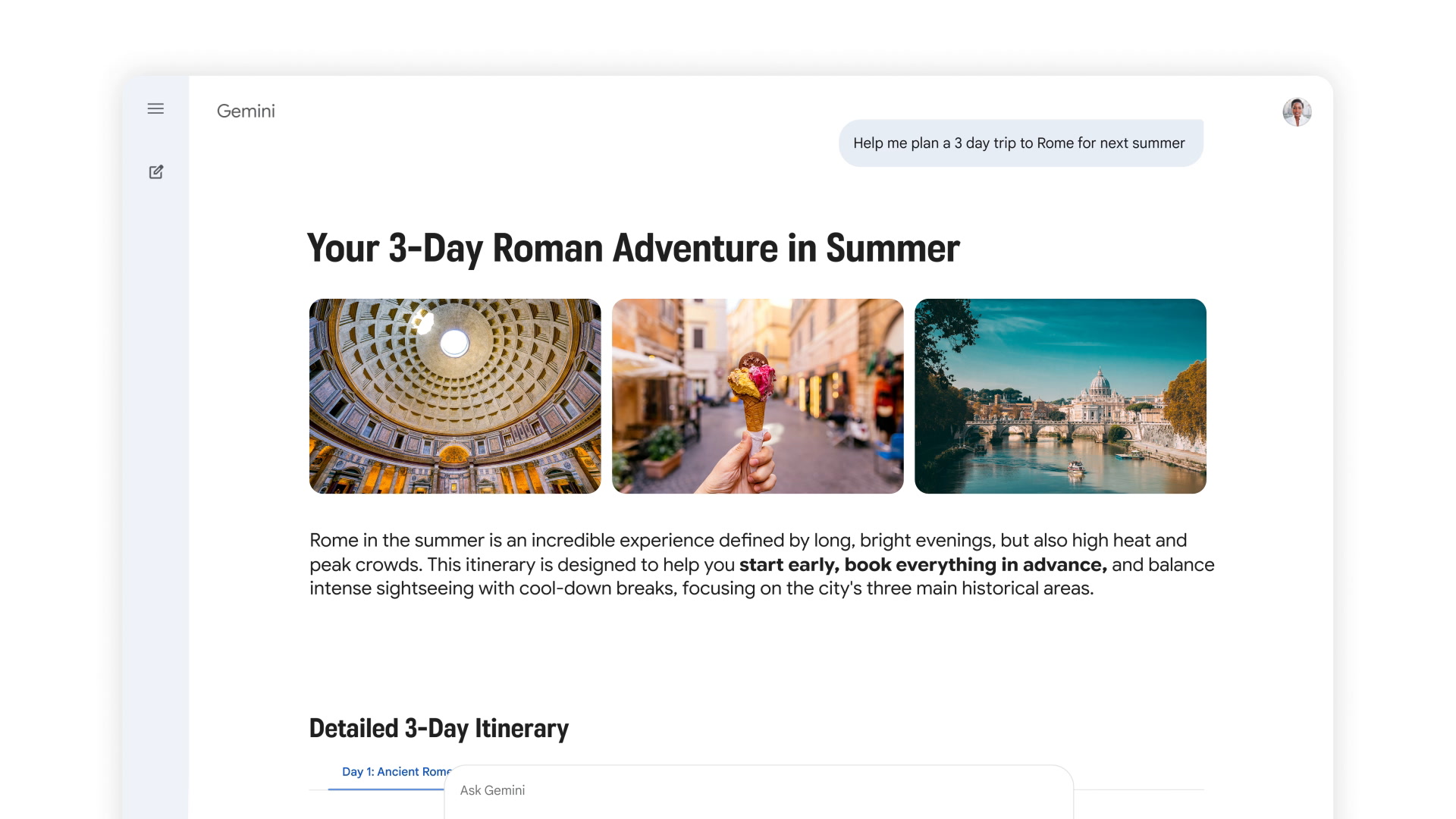Image resolution: width=1456 pixels, height=819 pixels.
Task: Click the word 'Summer' in the main title
Action: (893, 248)
